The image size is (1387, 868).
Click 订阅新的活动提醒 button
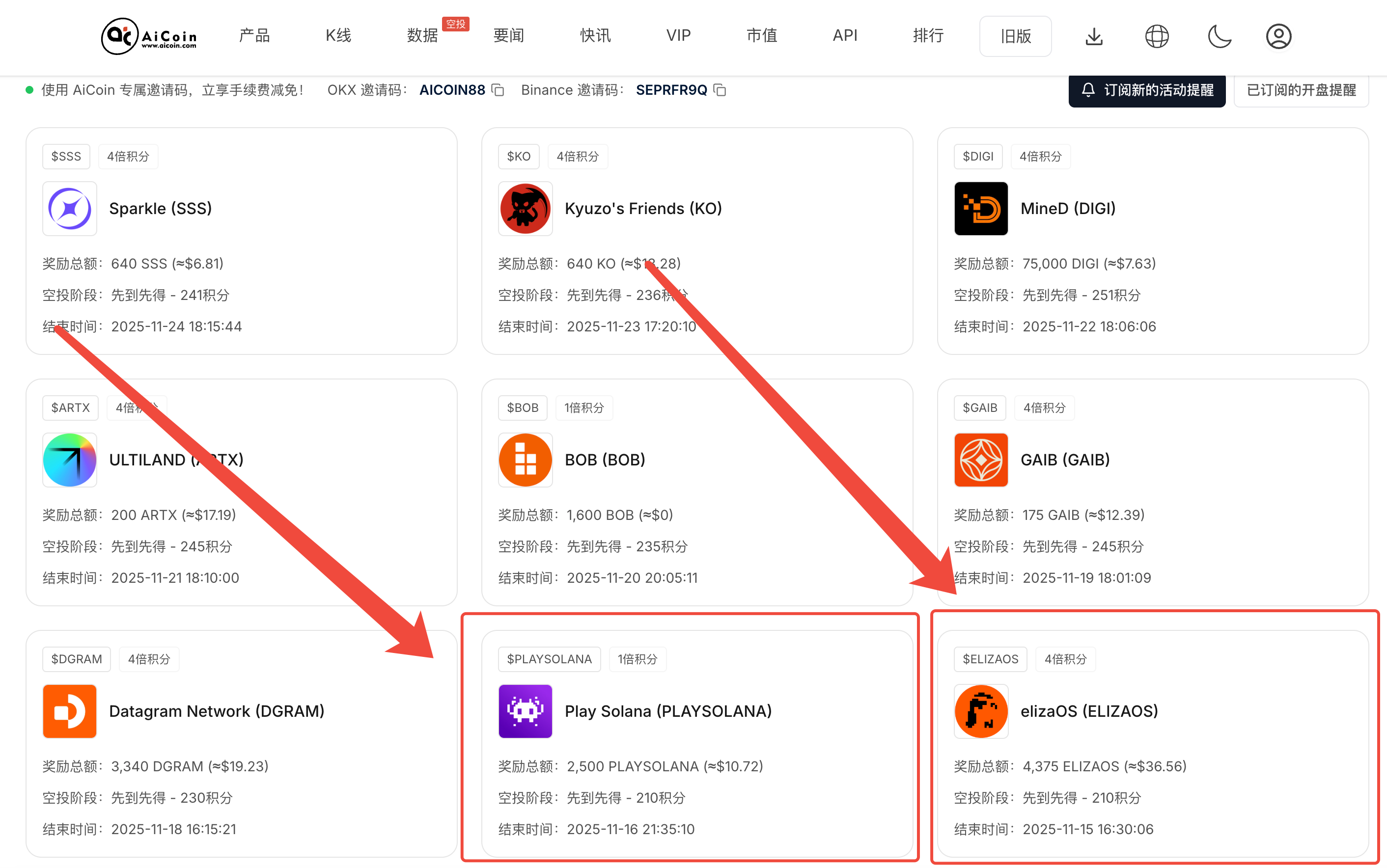tap(1146, 90)
